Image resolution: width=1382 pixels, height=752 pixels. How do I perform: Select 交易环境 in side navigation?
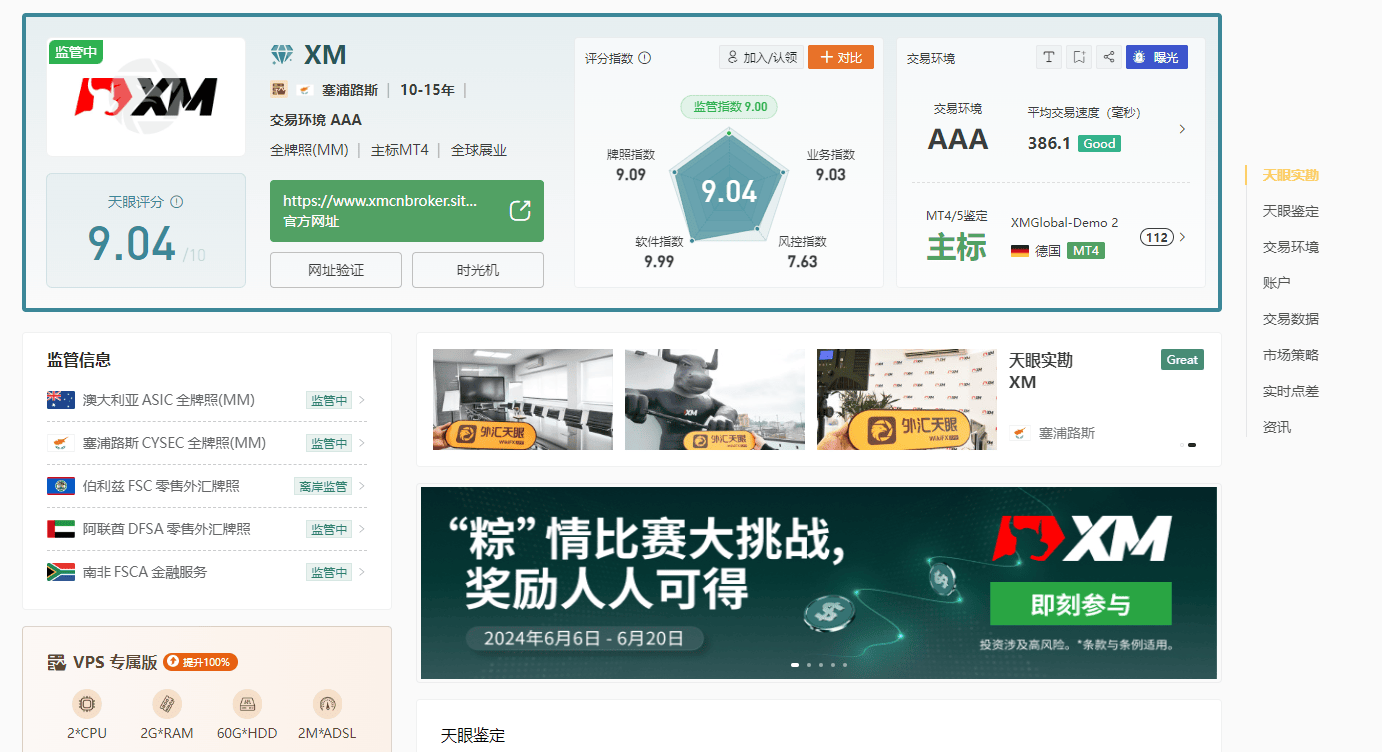click(x=1291, y=247)
